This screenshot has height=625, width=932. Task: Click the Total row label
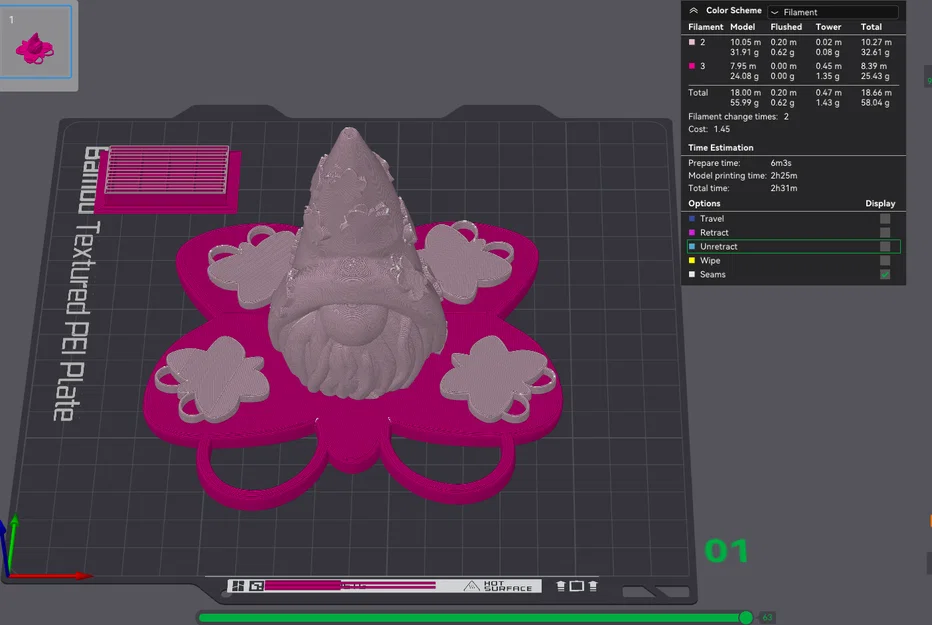coord(698,93)
